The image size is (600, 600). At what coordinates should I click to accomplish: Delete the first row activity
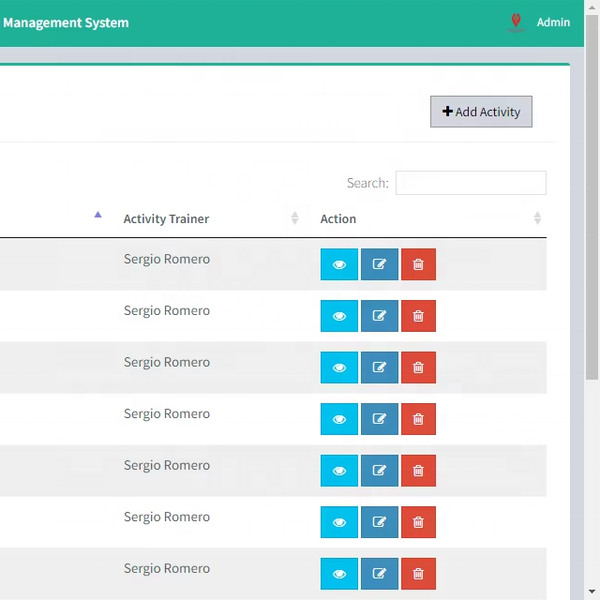[418, 264]
